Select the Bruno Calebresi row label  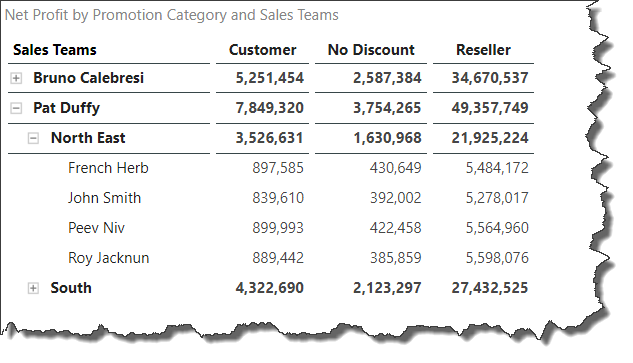pyautogui.click(x=88, y=78)
